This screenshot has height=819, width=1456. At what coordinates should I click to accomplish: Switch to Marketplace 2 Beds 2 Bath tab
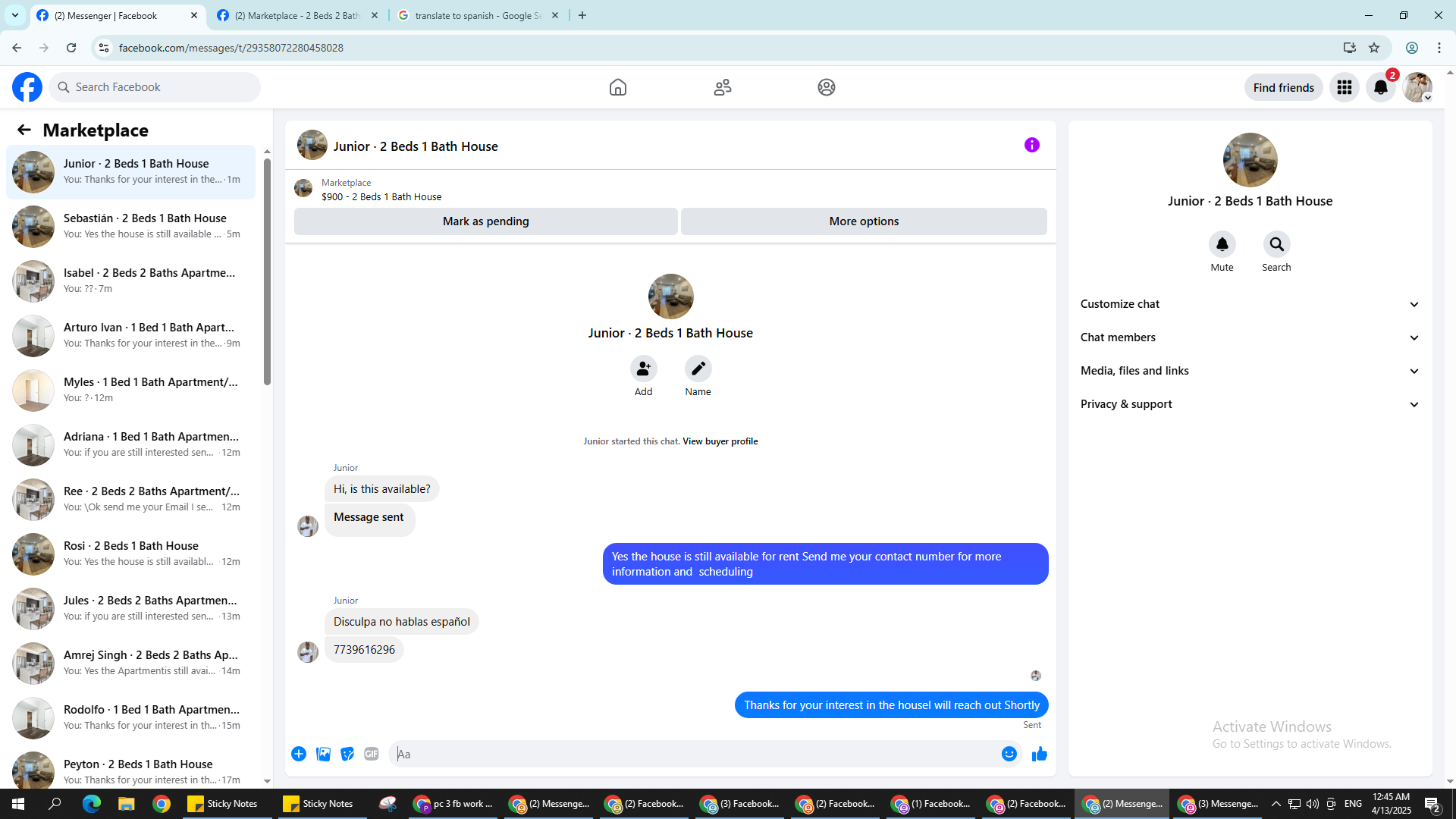298,15
